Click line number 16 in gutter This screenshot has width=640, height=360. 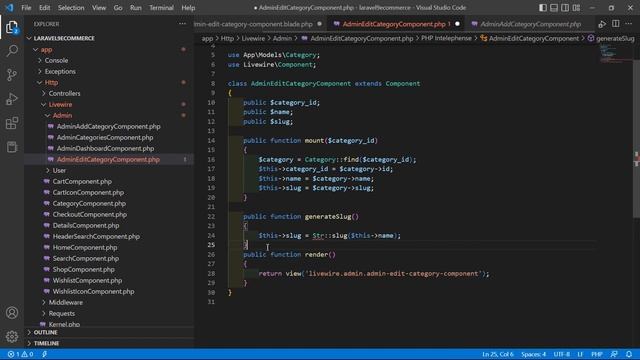pos(211,160)
